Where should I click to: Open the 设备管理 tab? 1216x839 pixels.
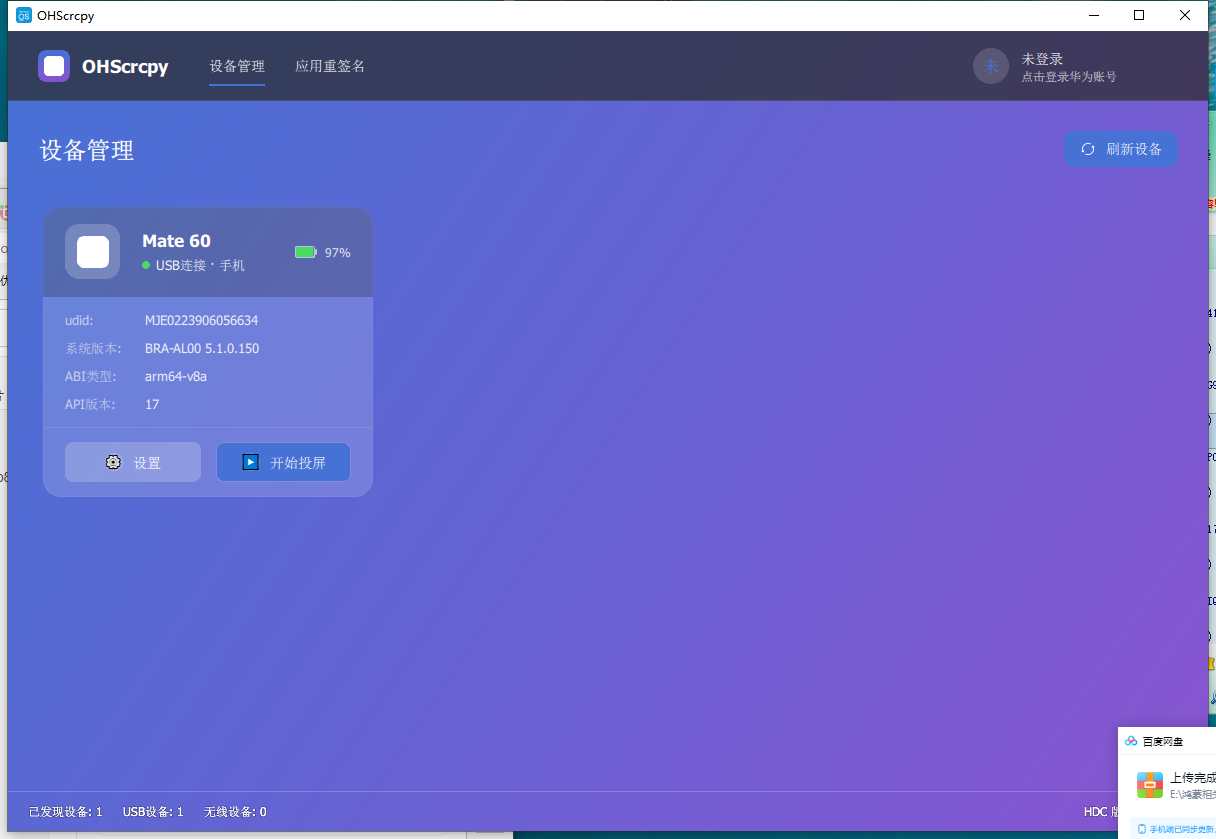[237, 66]
